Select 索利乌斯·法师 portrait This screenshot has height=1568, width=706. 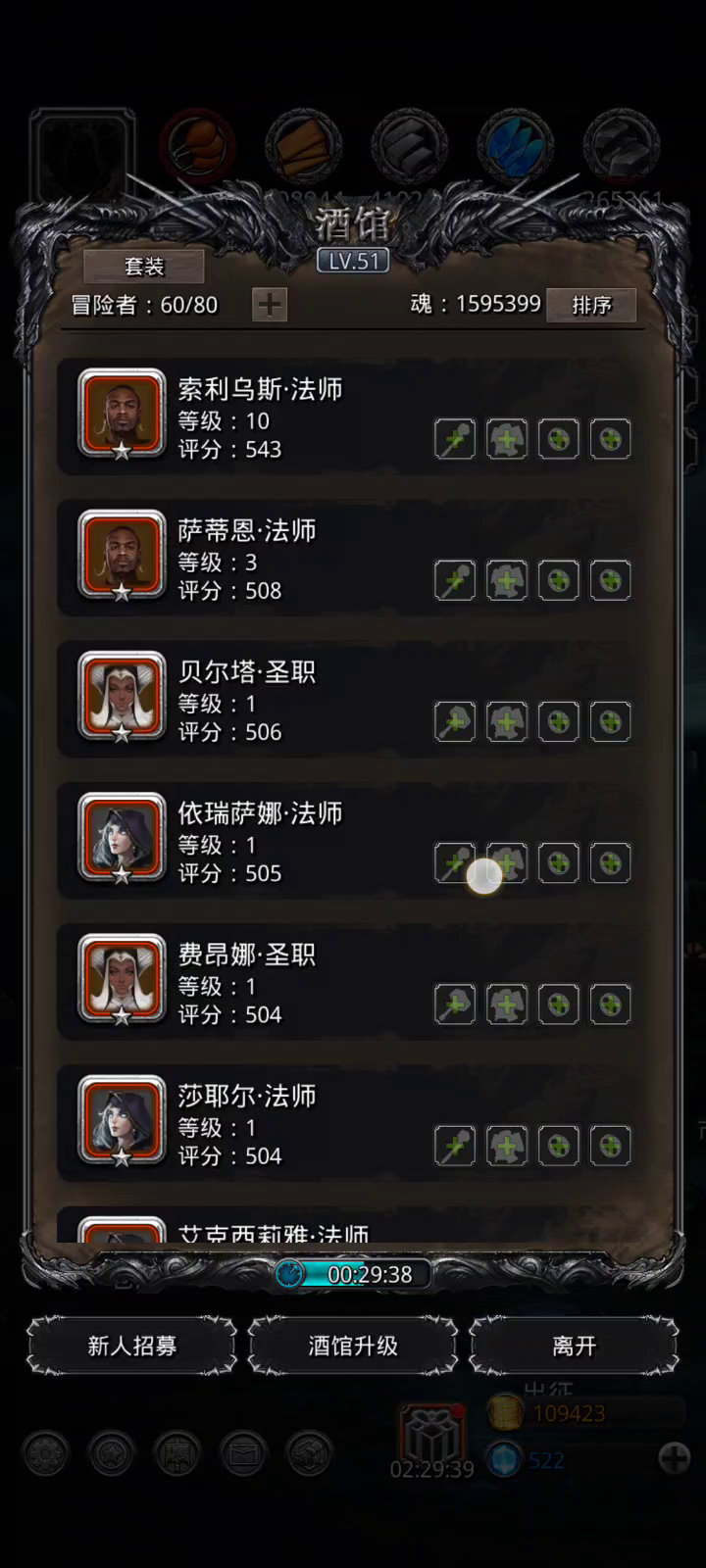click(x=122, y=414)
